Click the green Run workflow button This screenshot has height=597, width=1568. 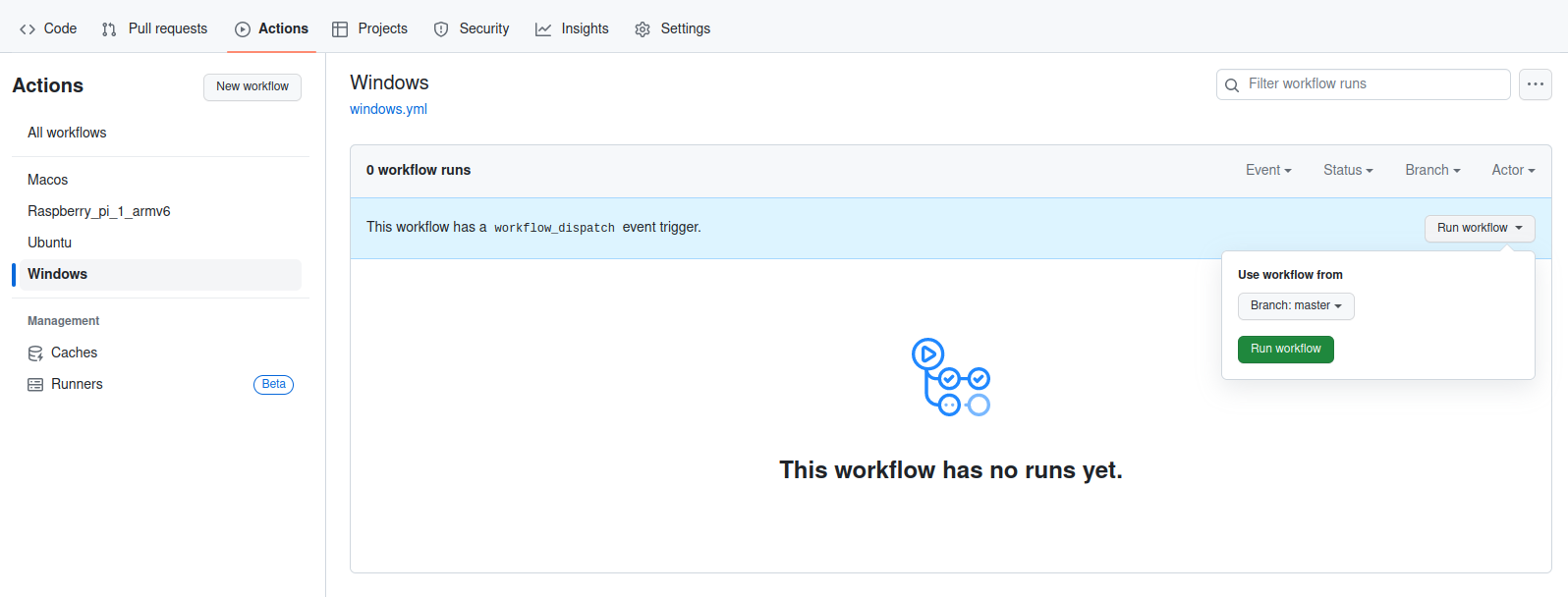tap(1286, 350)
